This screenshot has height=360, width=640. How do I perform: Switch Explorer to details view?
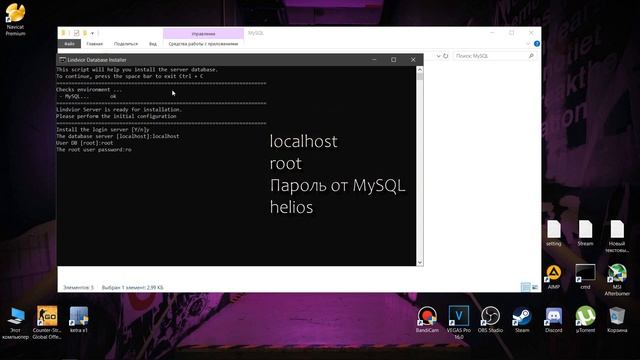[x=526, y=287]
